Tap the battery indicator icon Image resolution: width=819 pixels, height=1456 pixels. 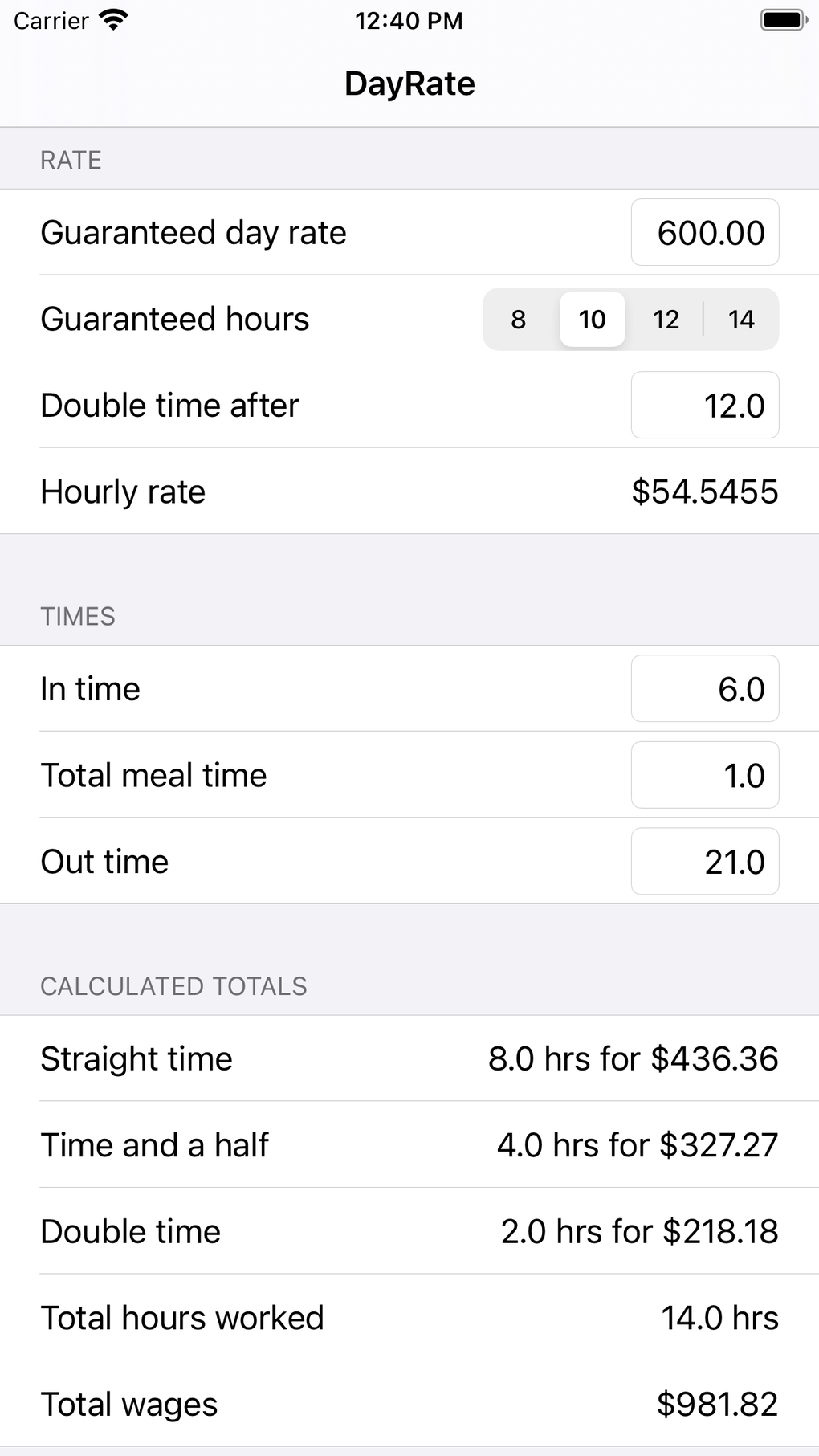(782, 20)
